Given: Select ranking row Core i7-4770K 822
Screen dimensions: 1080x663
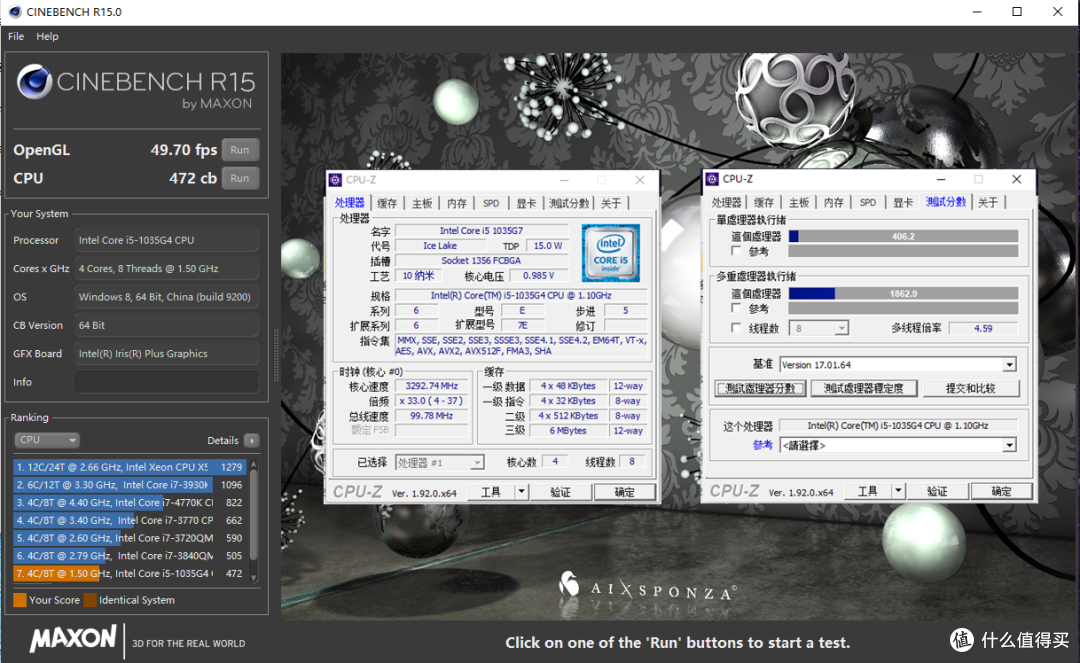Looking at the screenshot, I should [x=129, y=503].
